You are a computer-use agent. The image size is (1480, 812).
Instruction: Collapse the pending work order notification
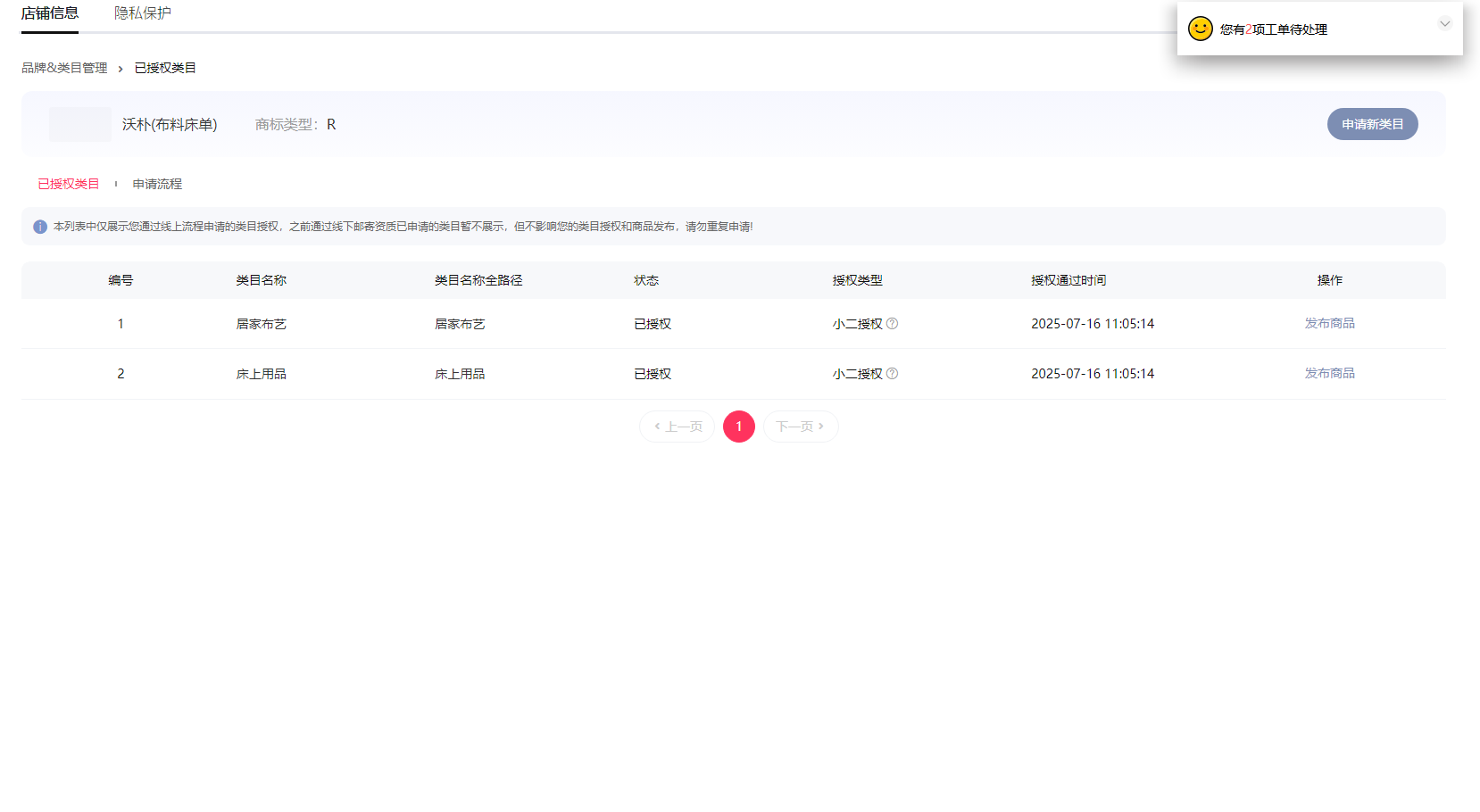coord(1444,24)
